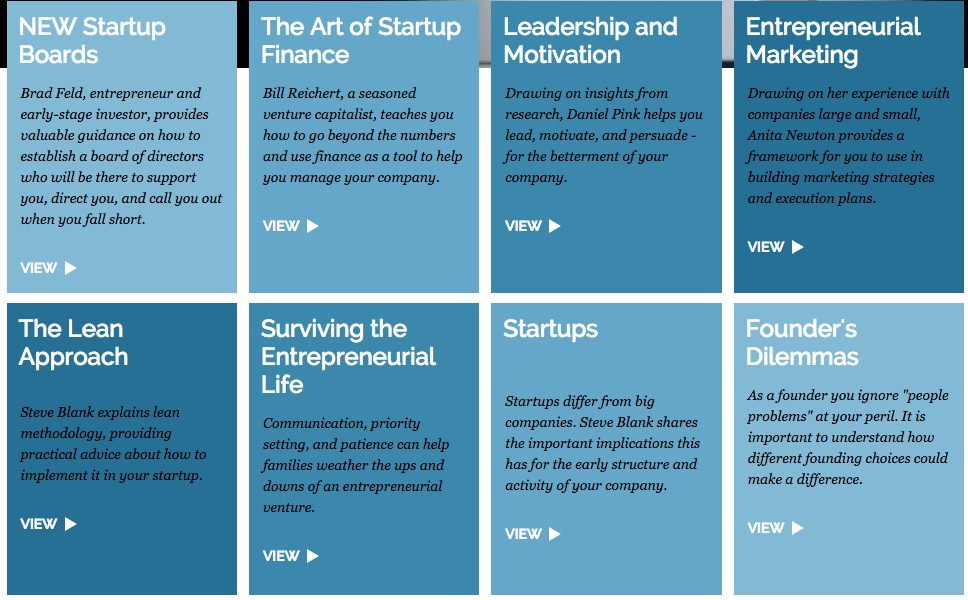Select The Lean Approach heading
968x600 pixels.
73,343
